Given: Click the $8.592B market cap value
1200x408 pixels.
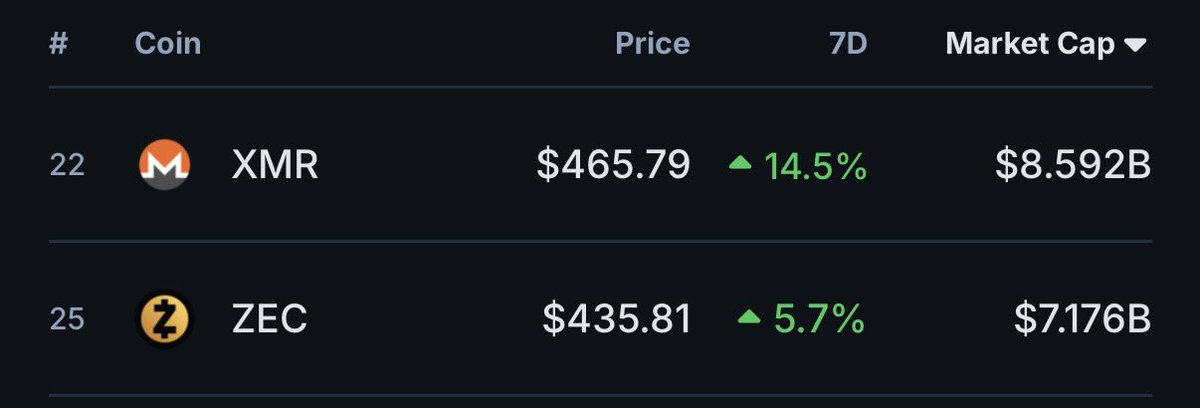Looking at the screenshot, I should pyautogui.click(x=1073, y=165).
